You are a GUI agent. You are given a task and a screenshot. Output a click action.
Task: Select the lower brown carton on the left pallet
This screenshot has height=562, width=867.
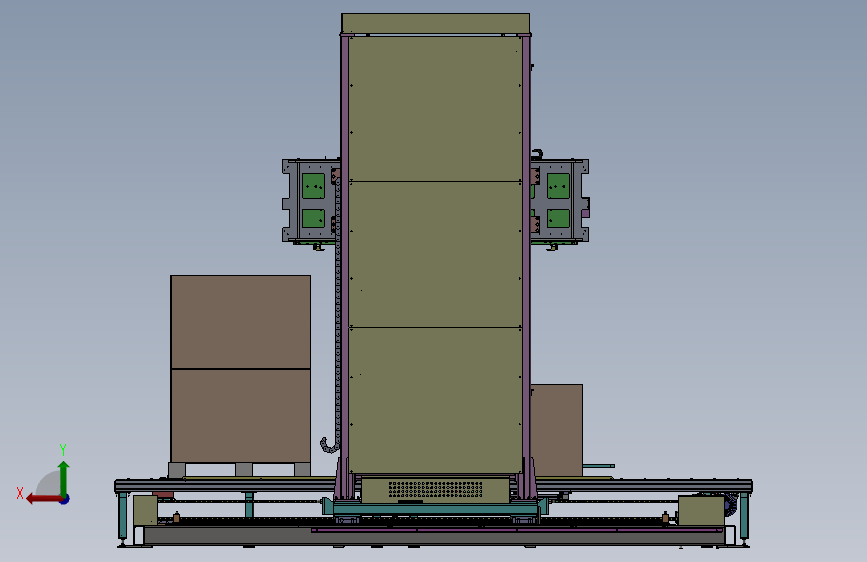[x=241, y=416]
